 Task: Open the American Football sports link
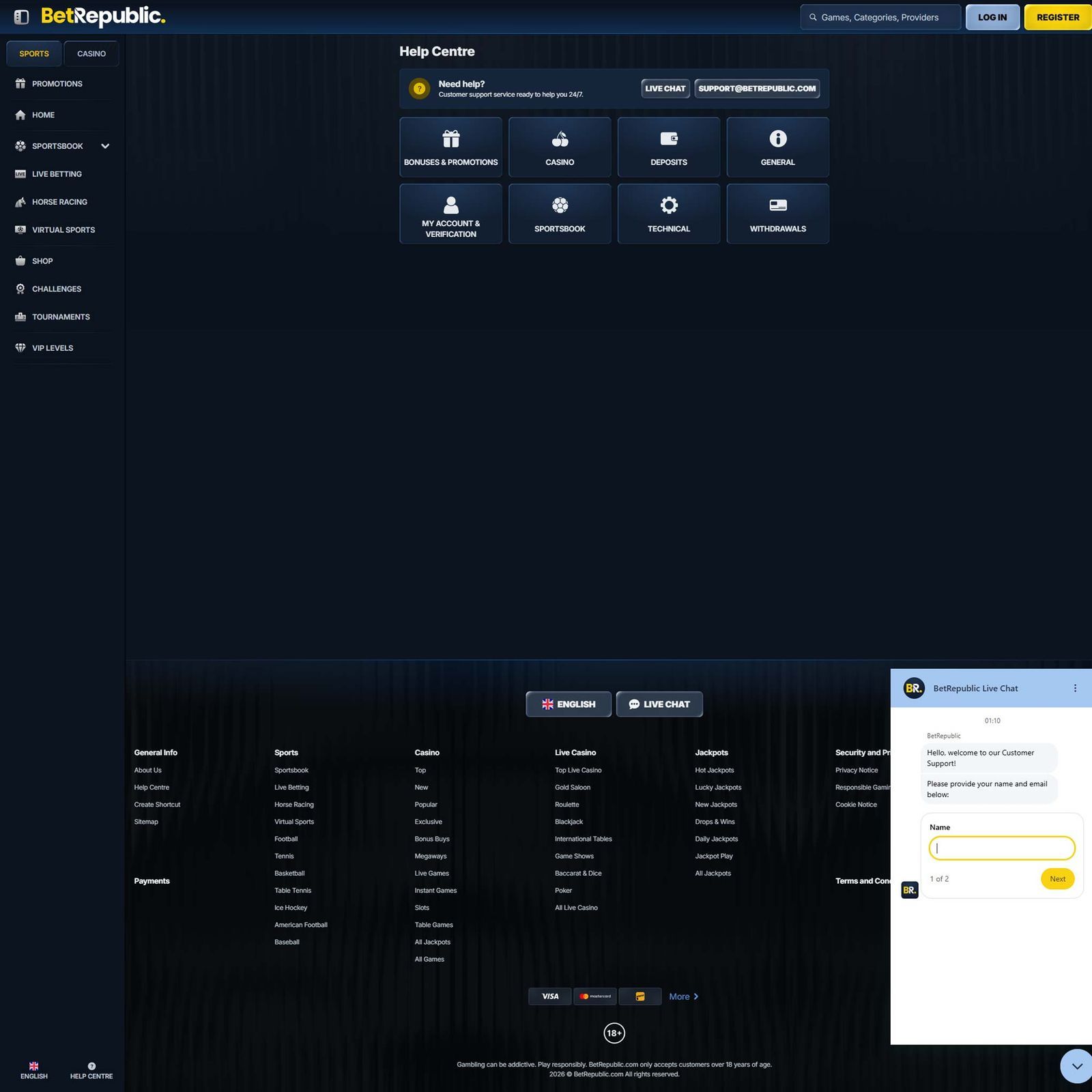pyautogui.click(x=301, y=925)
